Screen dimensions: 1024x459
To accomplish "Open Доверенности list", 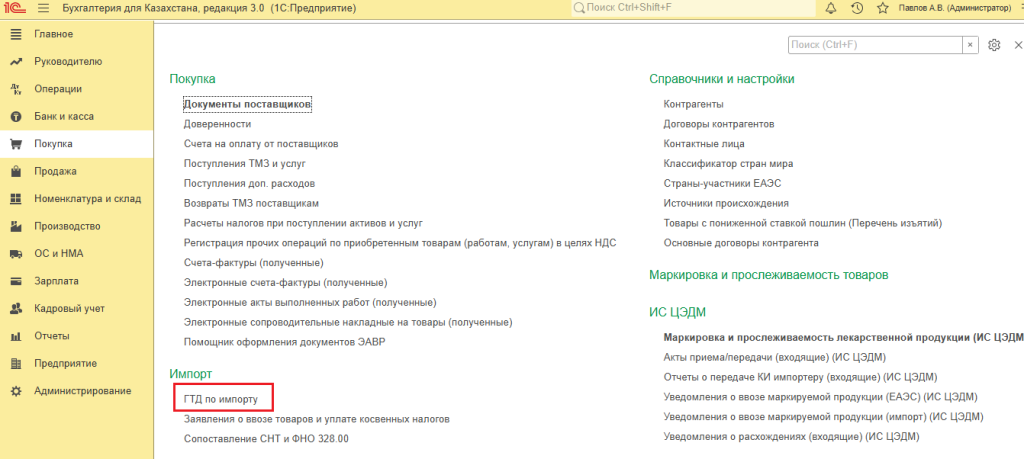I will click(x=217, y=123).
